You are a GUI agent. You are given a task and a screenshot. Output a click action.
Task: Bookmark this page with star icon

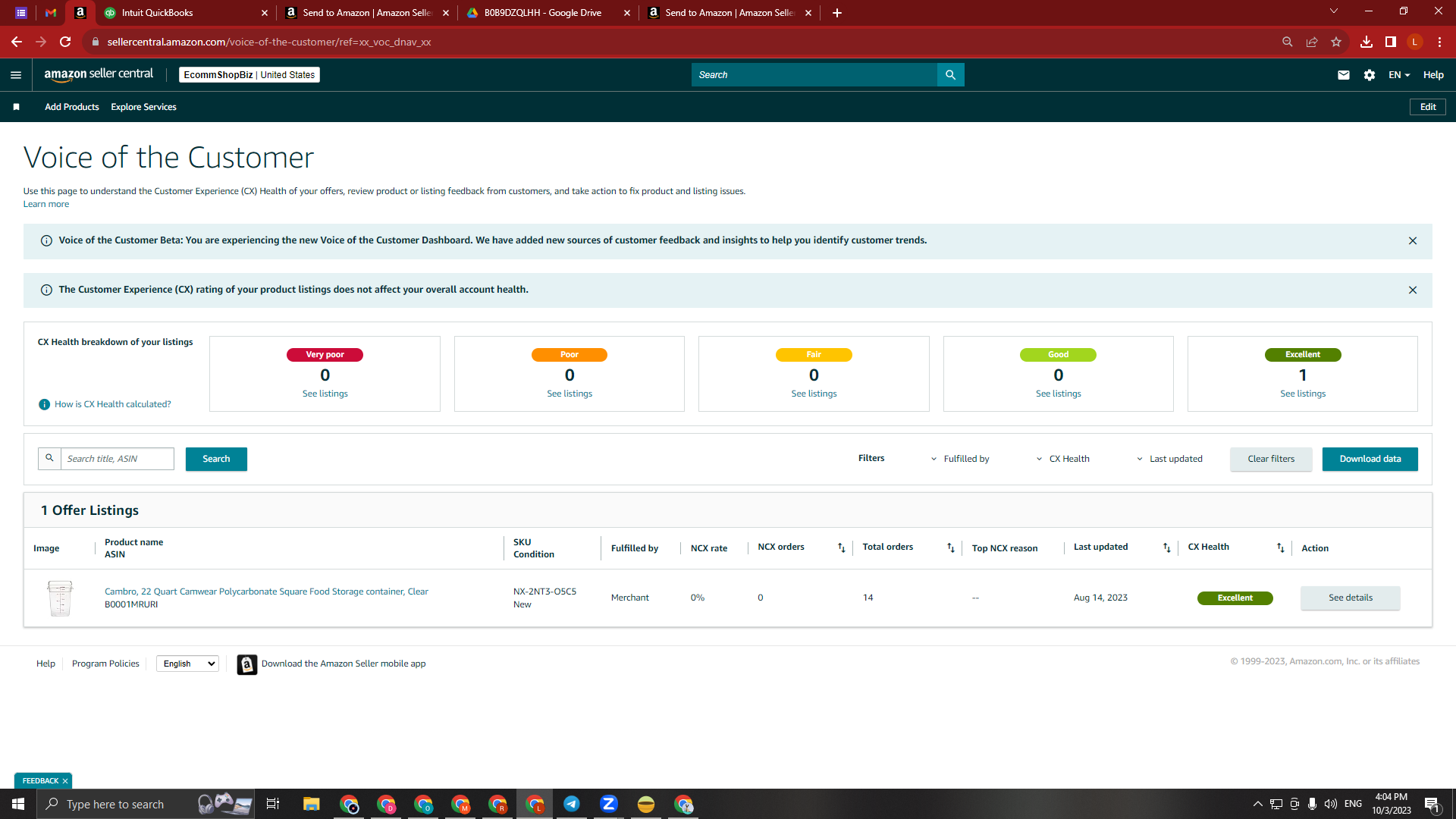(x=1336, y=42)
